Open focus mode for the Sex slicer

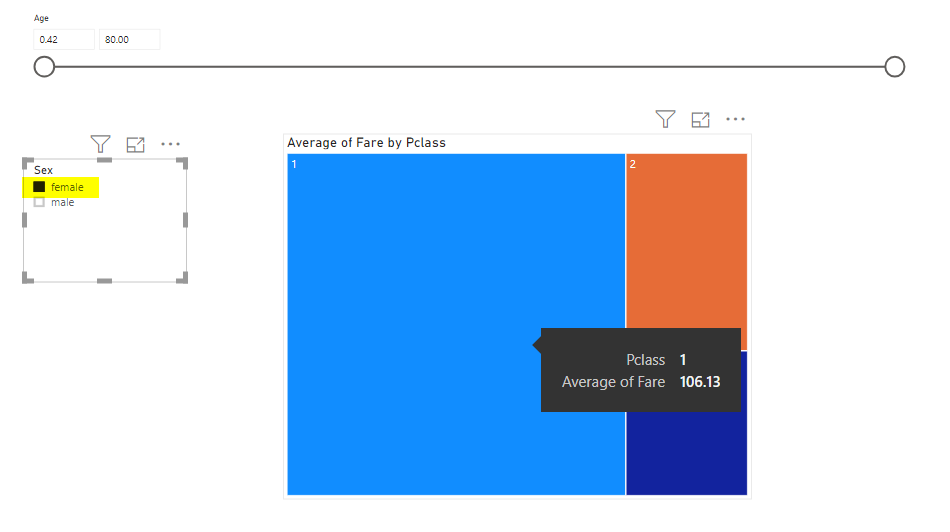135,144
